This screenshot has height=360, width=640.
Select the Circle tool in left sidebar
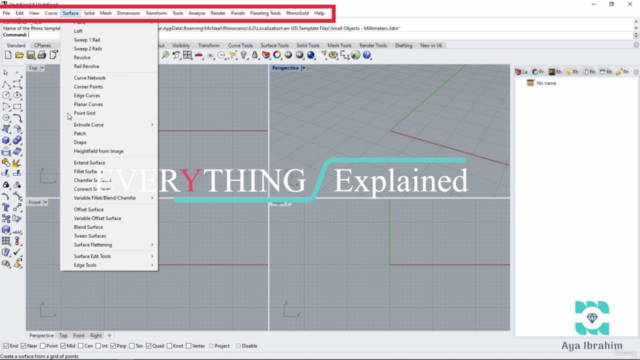coord(6,95)
